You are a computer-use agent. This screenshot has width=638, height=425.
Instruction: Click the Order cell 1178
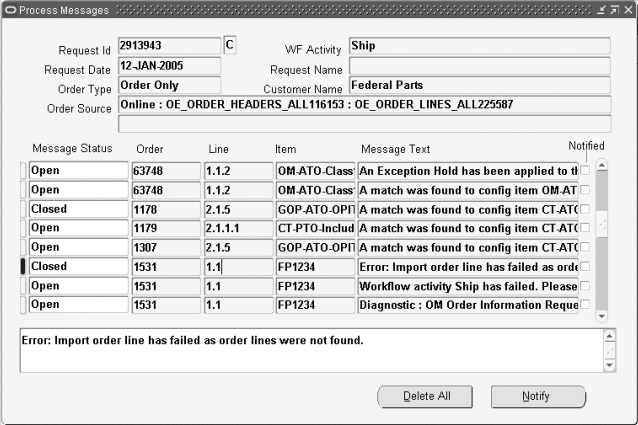point(166,209)
